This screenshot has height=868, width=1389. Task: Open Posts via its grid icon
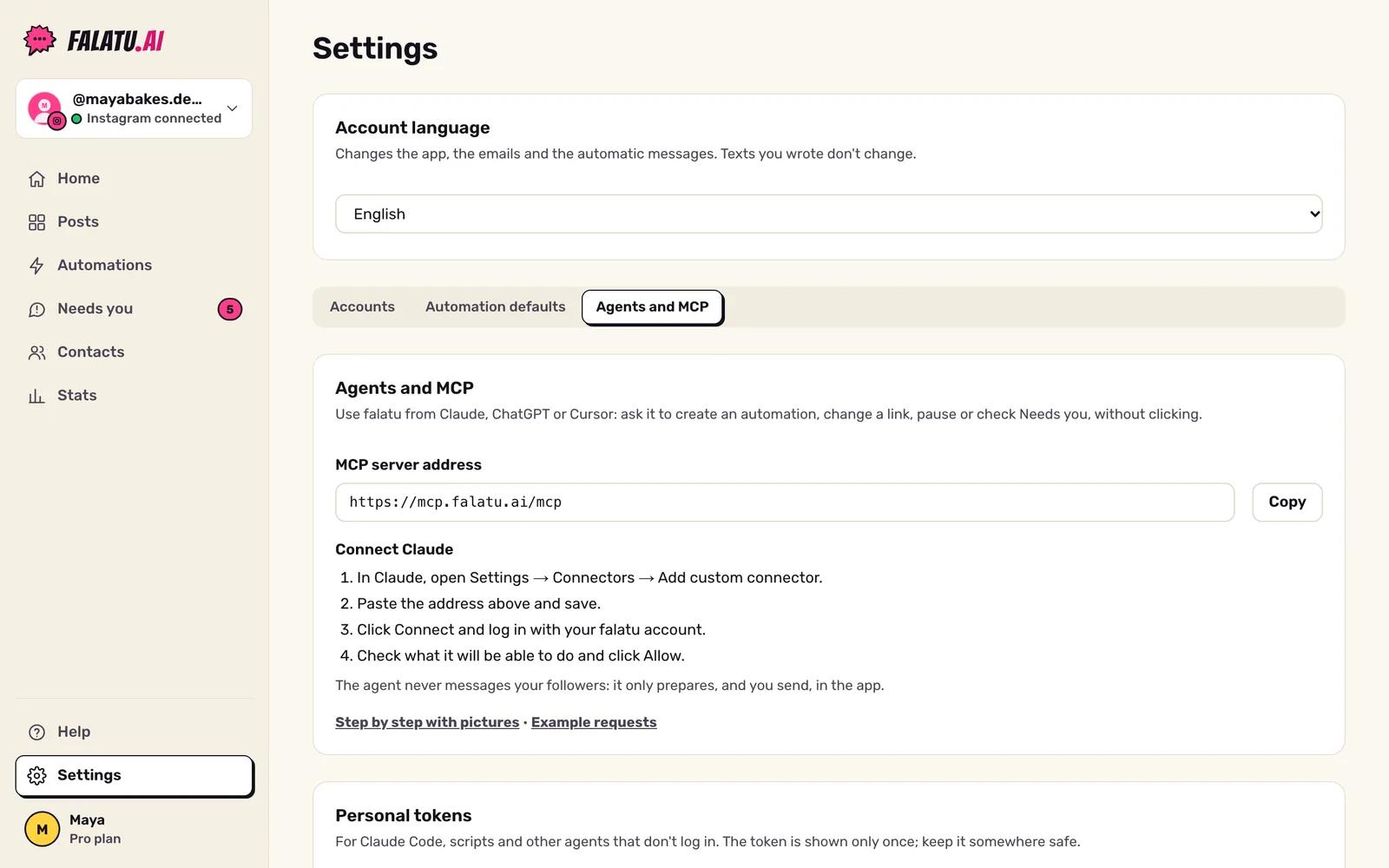tap(36, 222)
